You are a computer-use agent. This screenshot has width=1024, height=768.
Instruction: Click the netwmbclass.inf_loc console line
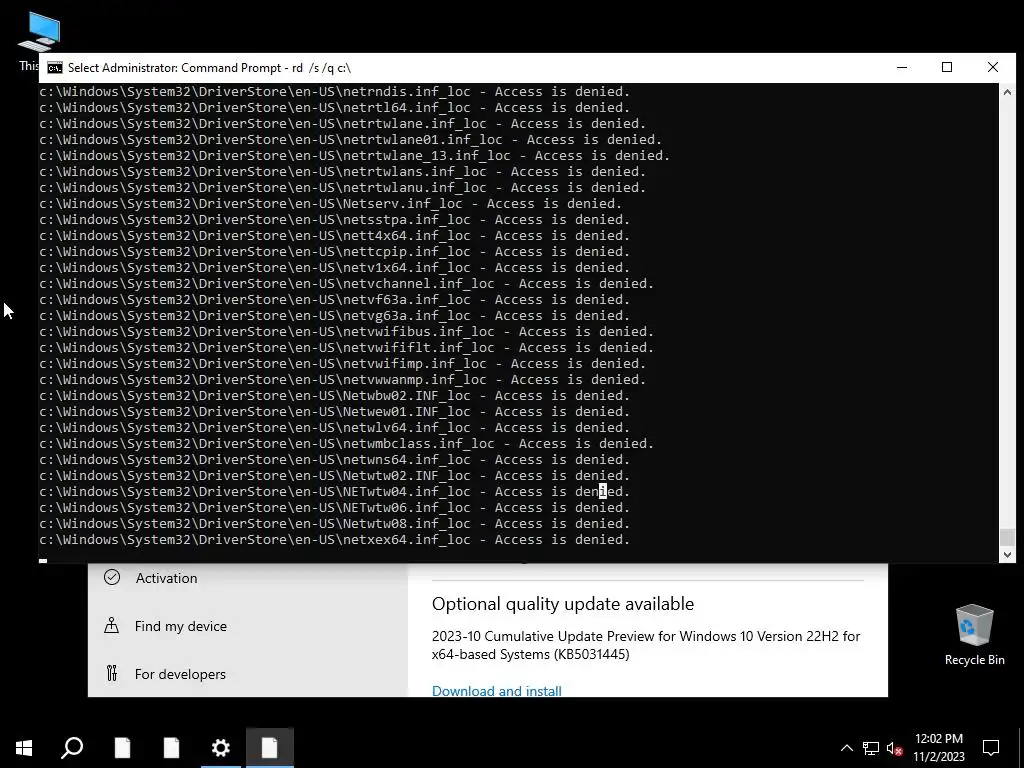coord(346,443)
